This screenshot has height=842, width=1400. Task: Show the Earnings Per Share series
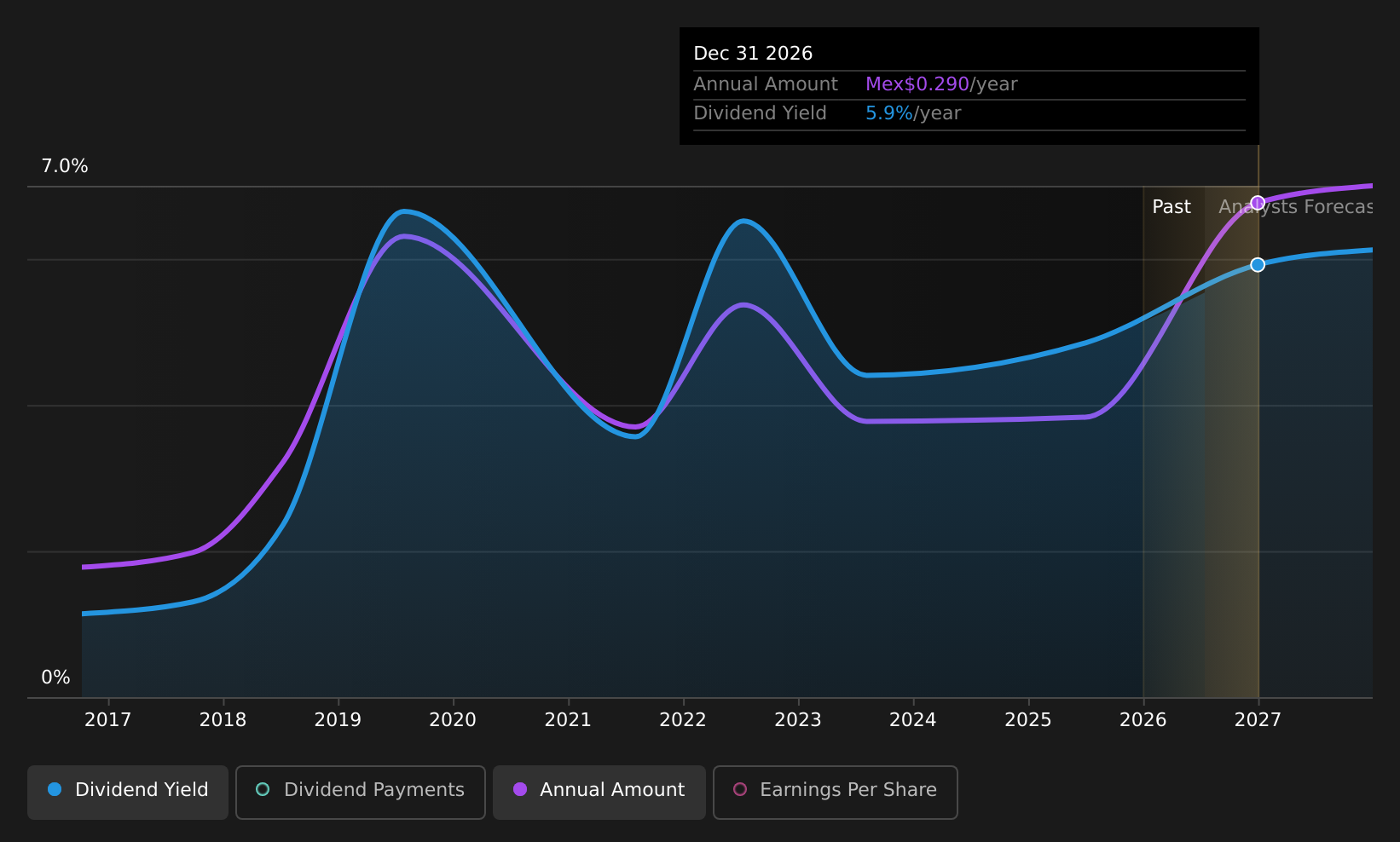point(836,792)
